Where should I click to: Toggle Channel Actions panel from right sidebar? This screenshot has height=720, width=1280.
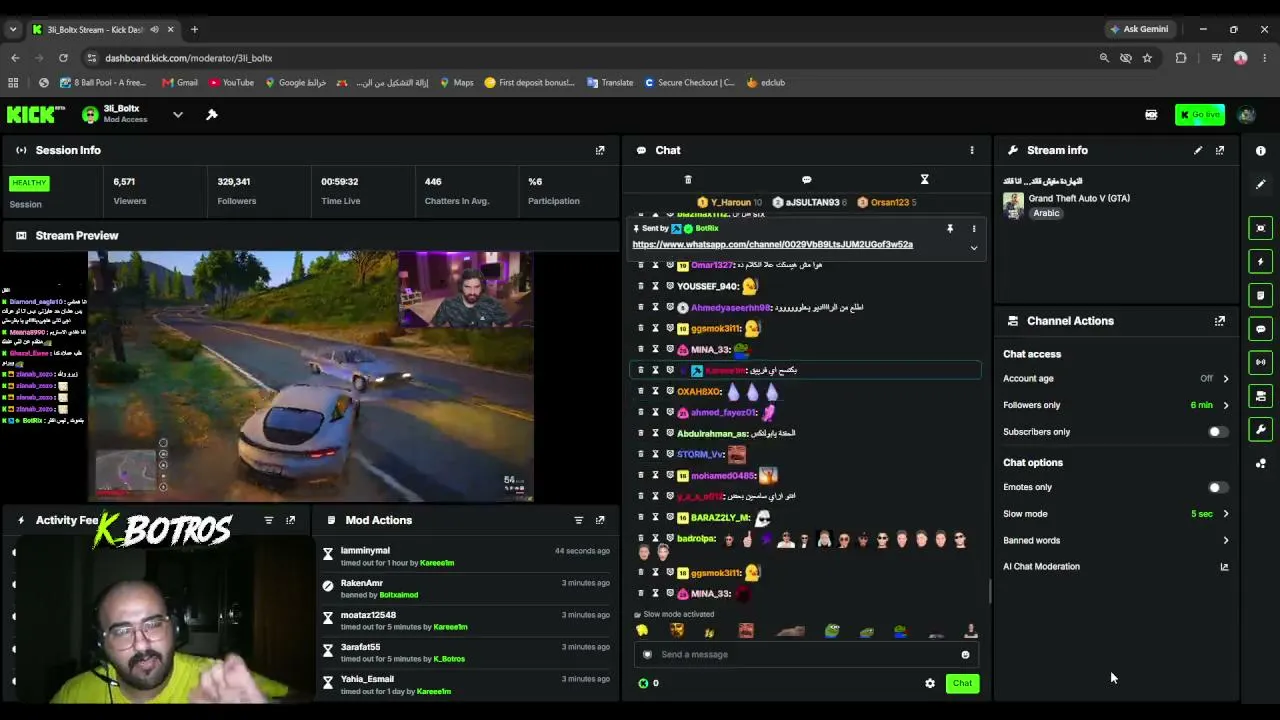click(1261, 396)
